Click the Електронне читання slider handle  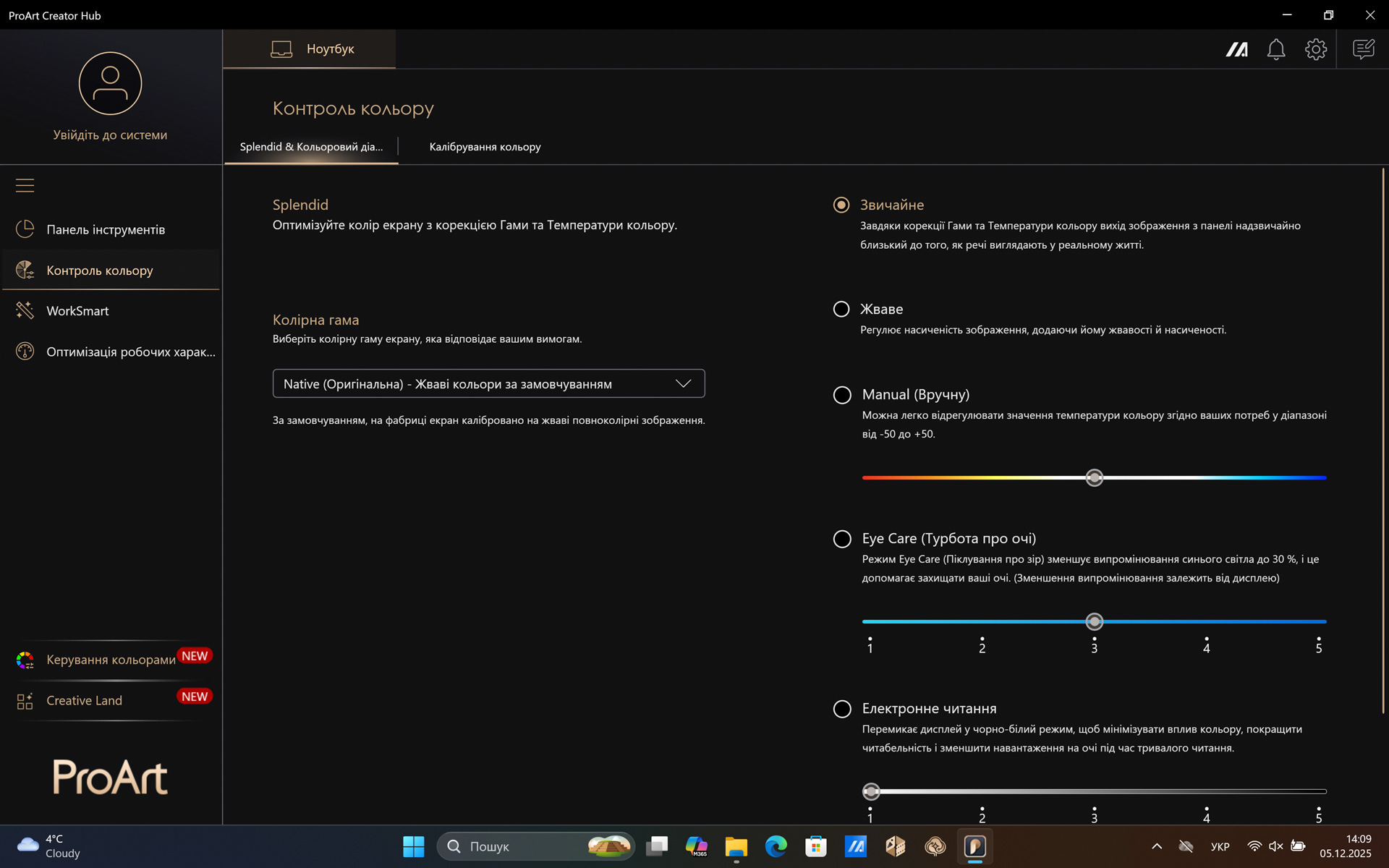click(871, 791)
